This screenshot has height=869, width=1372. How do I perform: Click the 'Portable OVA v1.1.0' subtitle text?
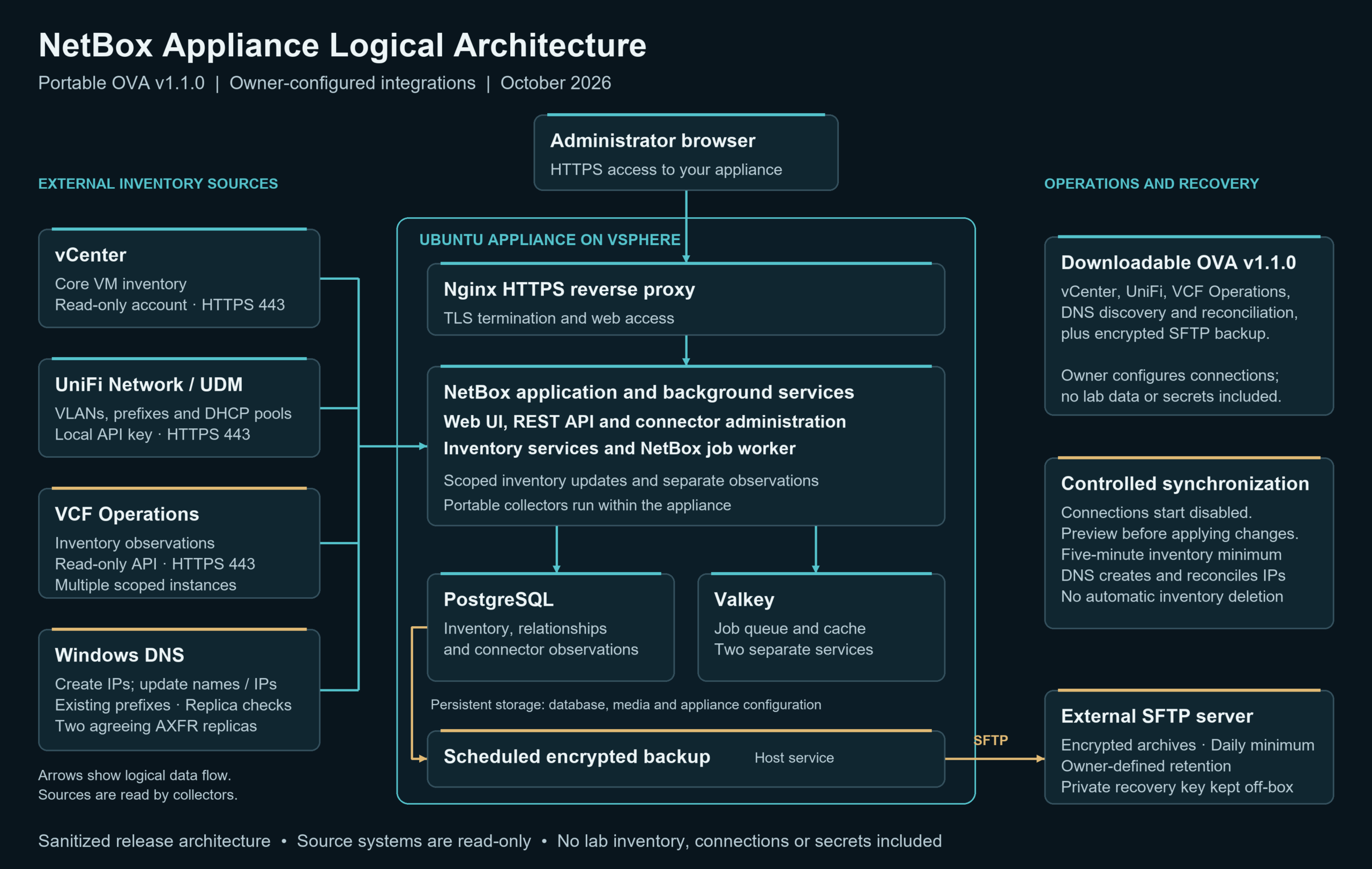coord(121,83)
